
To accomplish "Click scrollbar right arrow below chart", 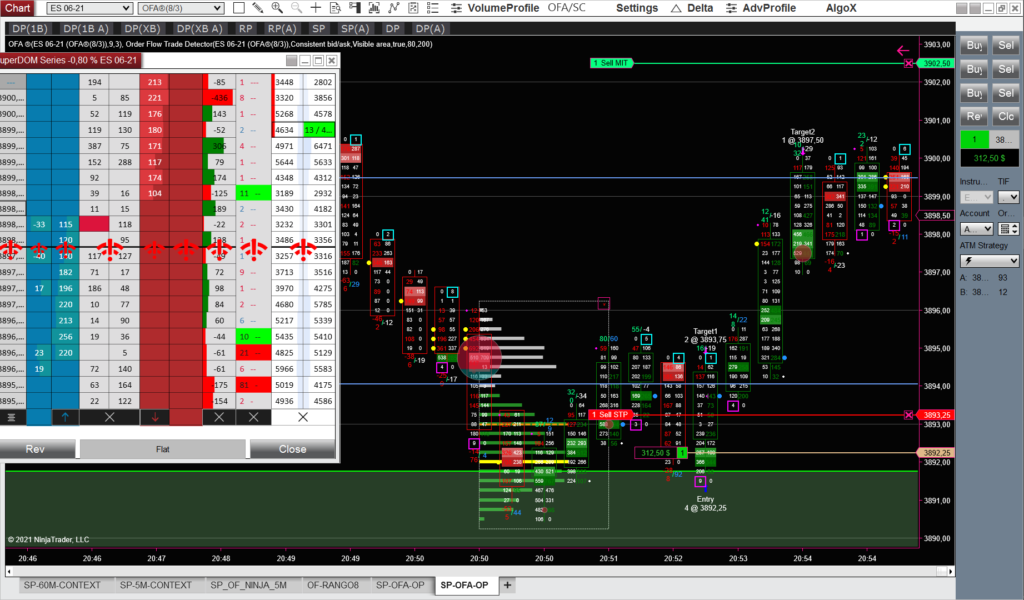I will (950, 571).
